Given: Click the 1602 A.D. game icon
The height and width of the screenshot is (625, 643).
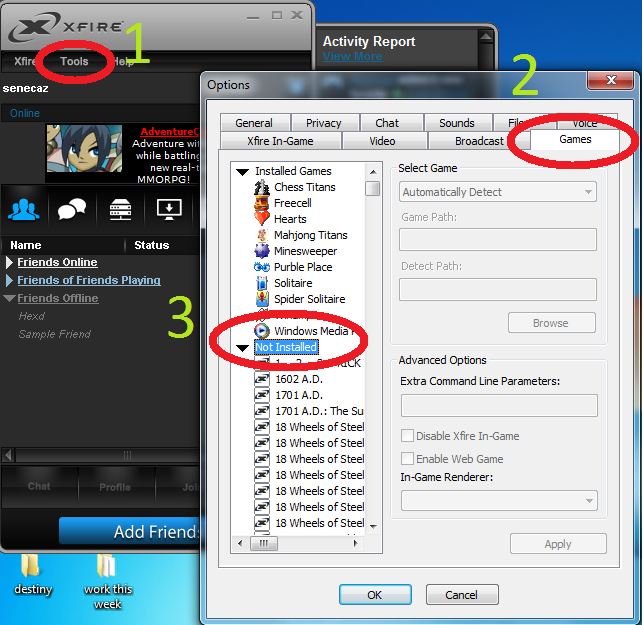Looking at the screenshot, I should (x=262, y=379).
